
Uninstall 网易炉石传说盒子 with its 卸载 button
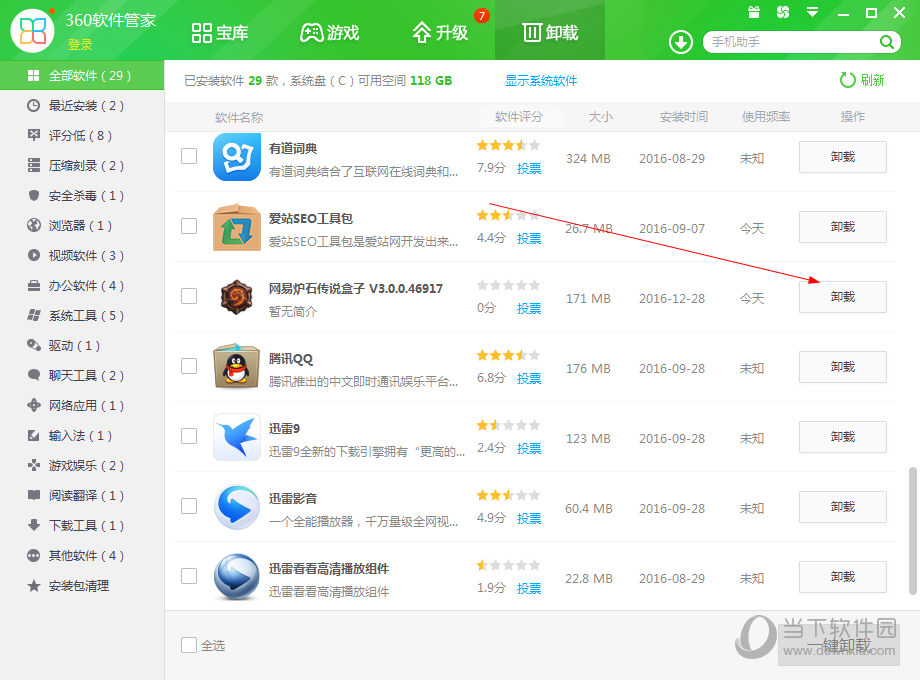842,297
